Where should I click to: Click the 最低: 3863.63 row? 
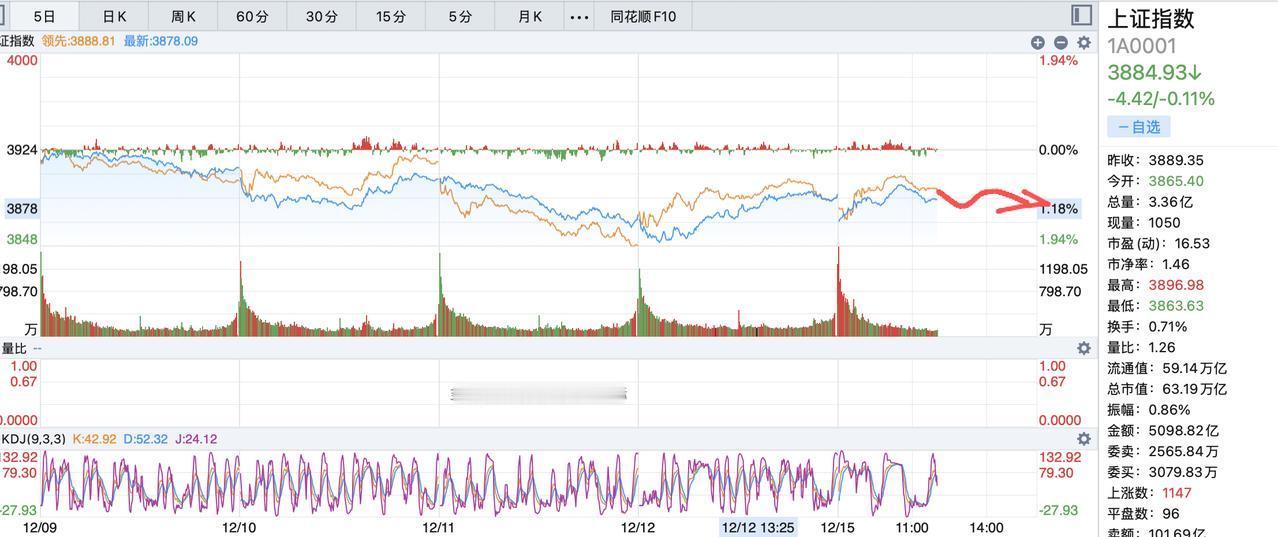click(x=1155, y=306)
